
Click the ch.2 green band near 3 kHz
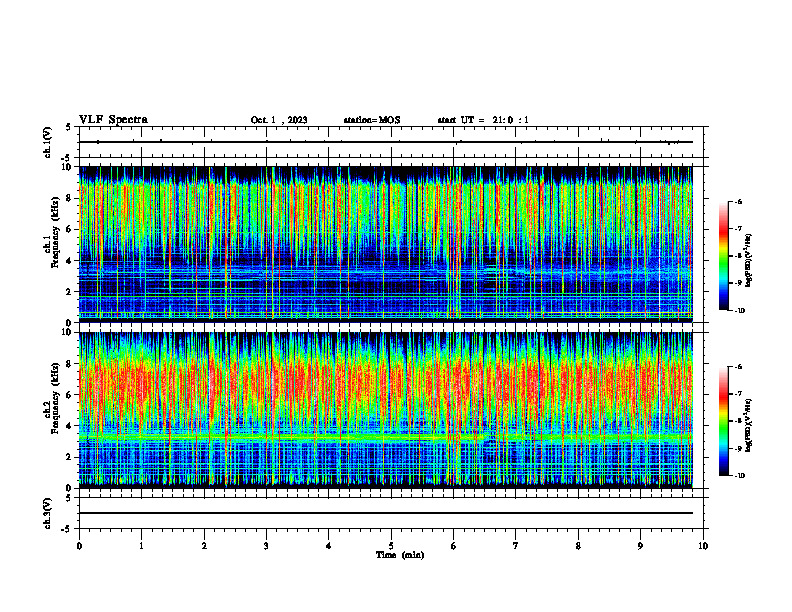tap(385, 437)
